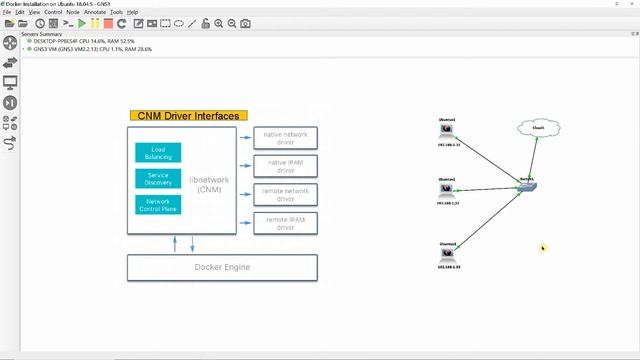Toggle show interface labels icon

tap(53, 24)
